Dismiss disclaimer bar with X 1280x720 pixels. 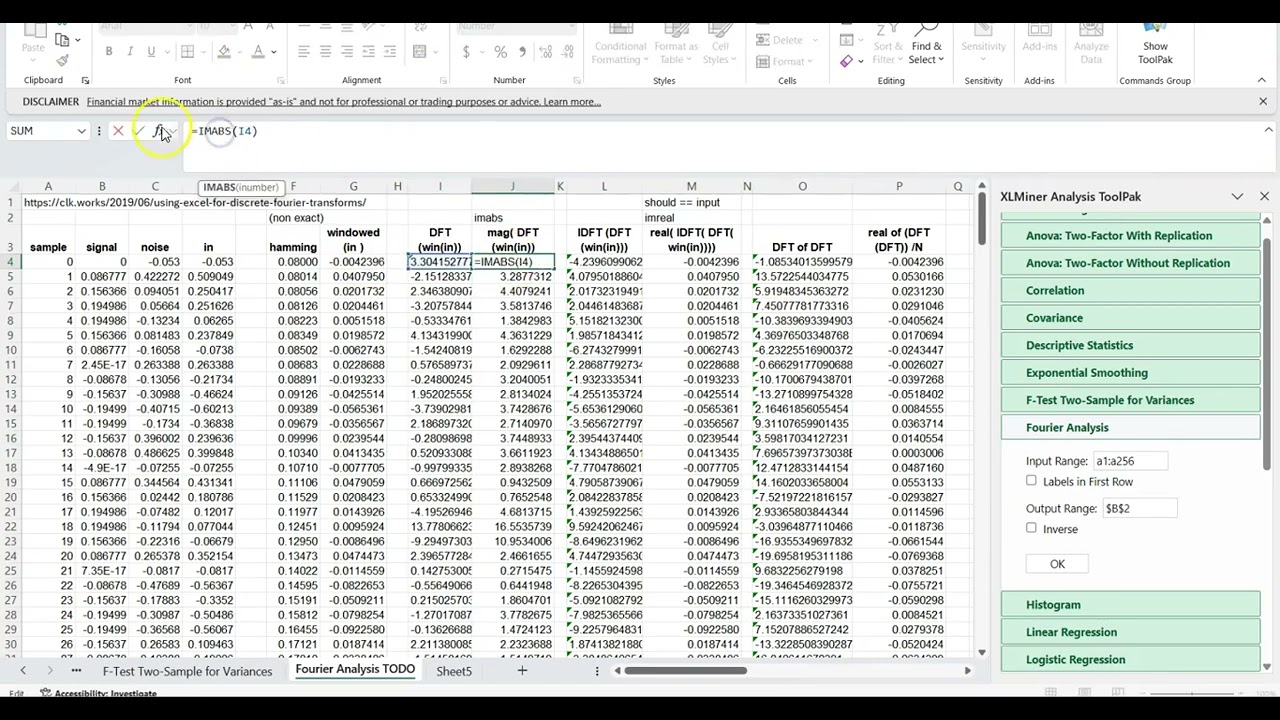(1263, 102)
